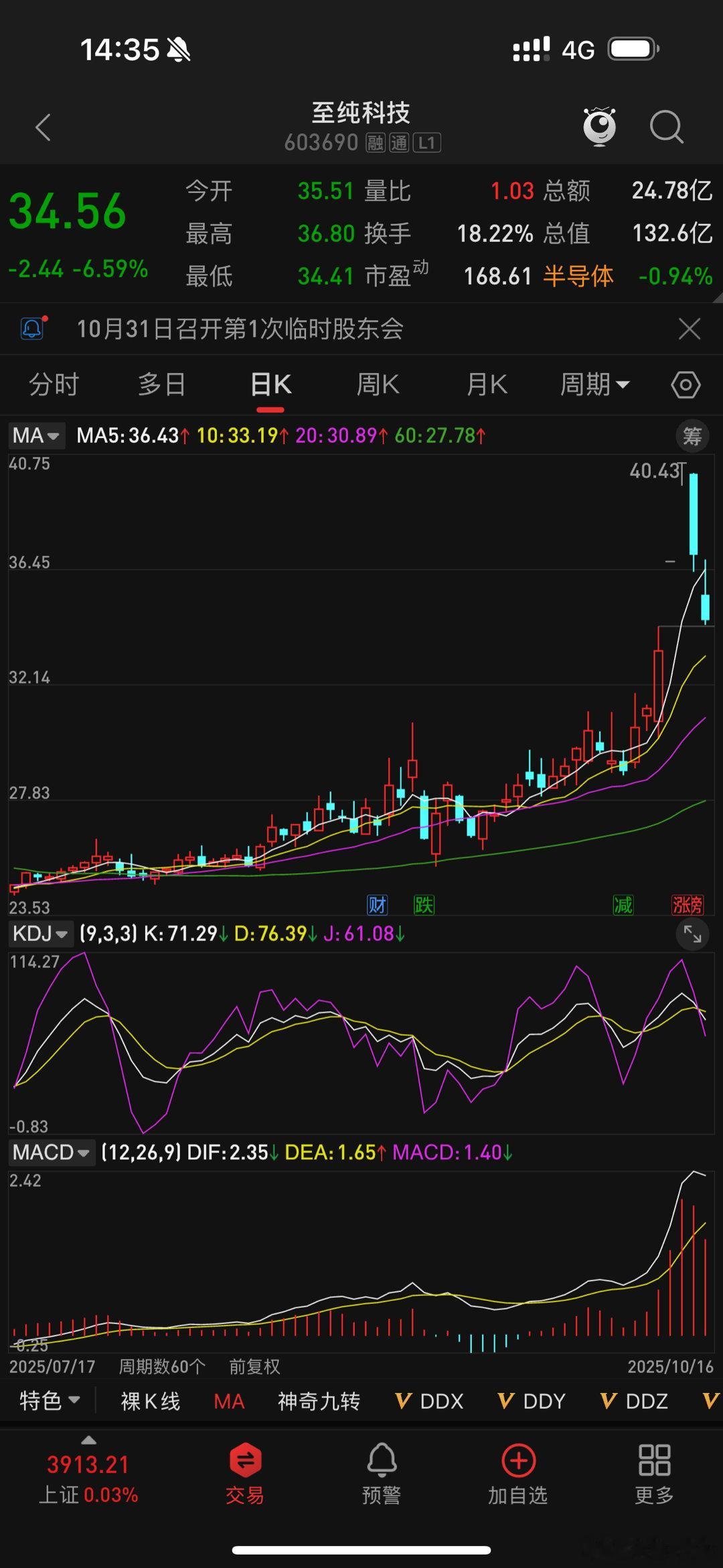Toggle the DDY indicator
The width and height of the screenshot is (723, 1568).
coord(532,1401)
